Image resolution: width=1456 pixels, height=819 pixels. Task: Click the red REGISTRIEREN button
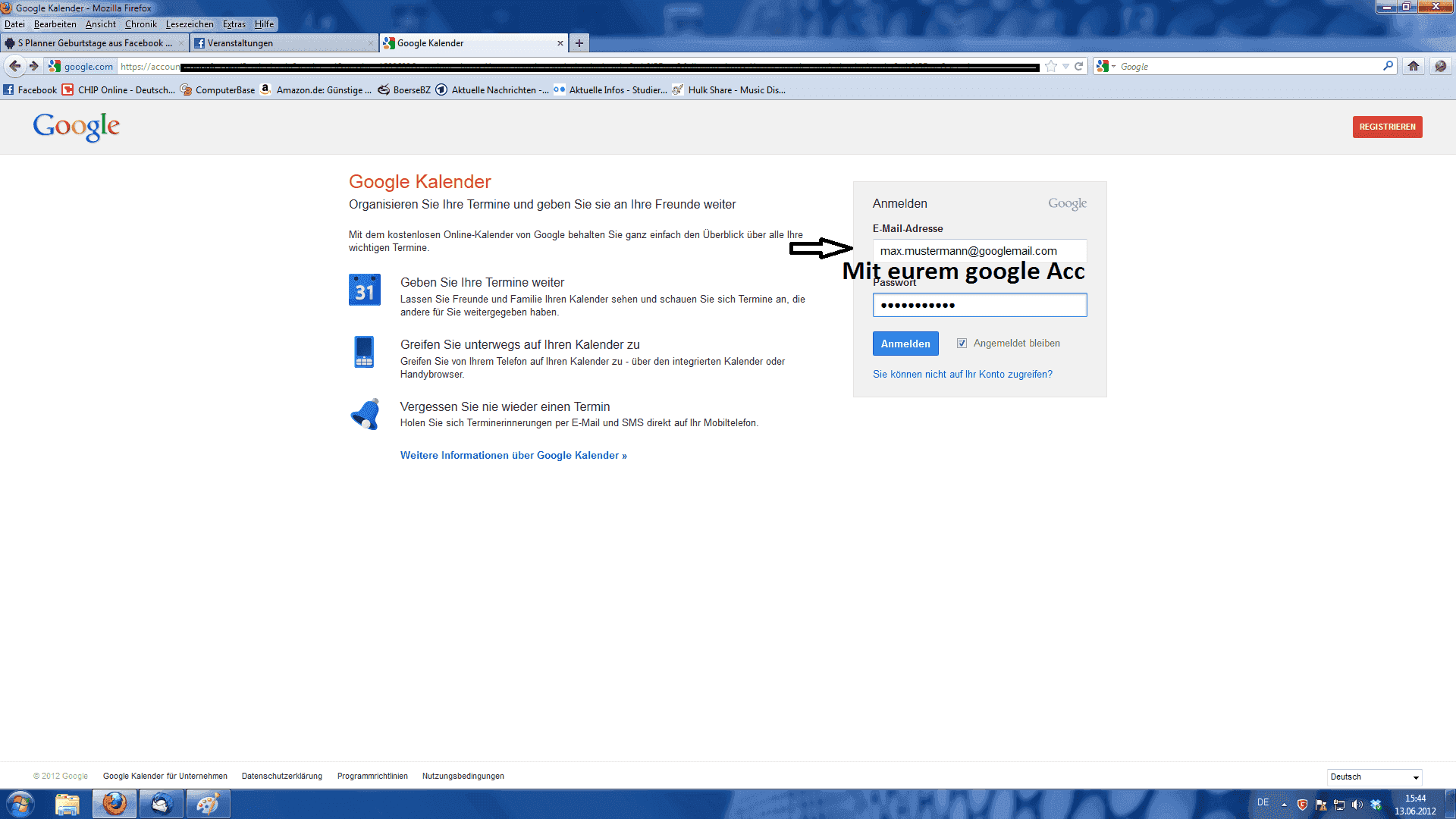pos(1387,127)
